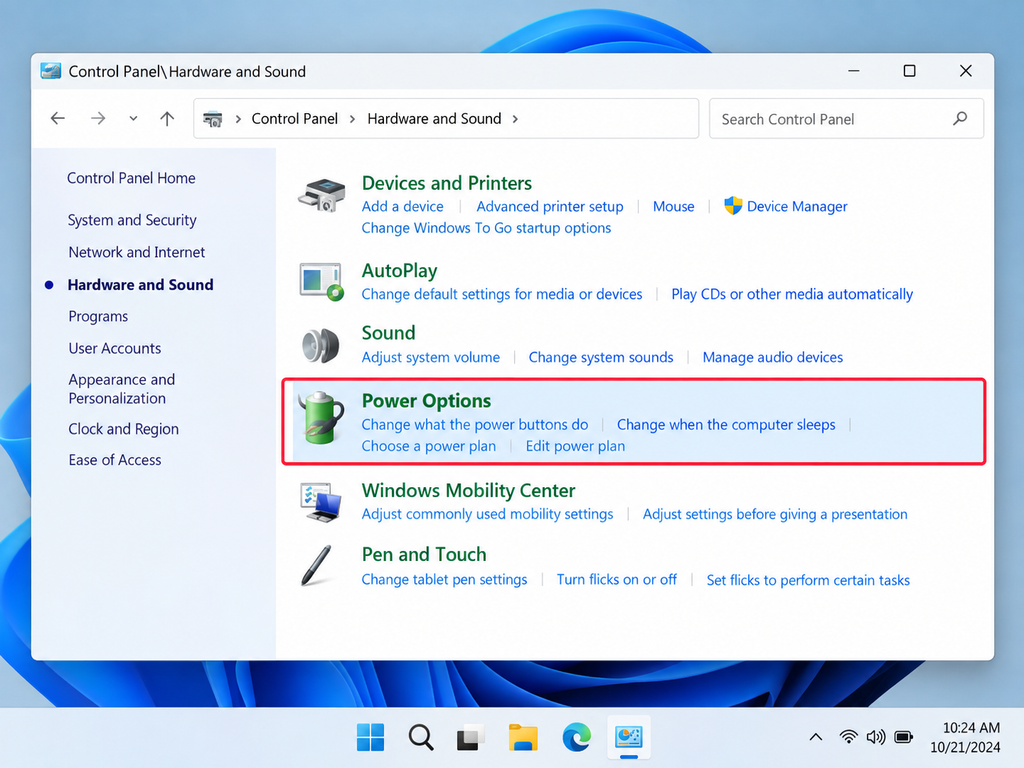
Task: Open the Devices and Printers icon
Action: 321,195
